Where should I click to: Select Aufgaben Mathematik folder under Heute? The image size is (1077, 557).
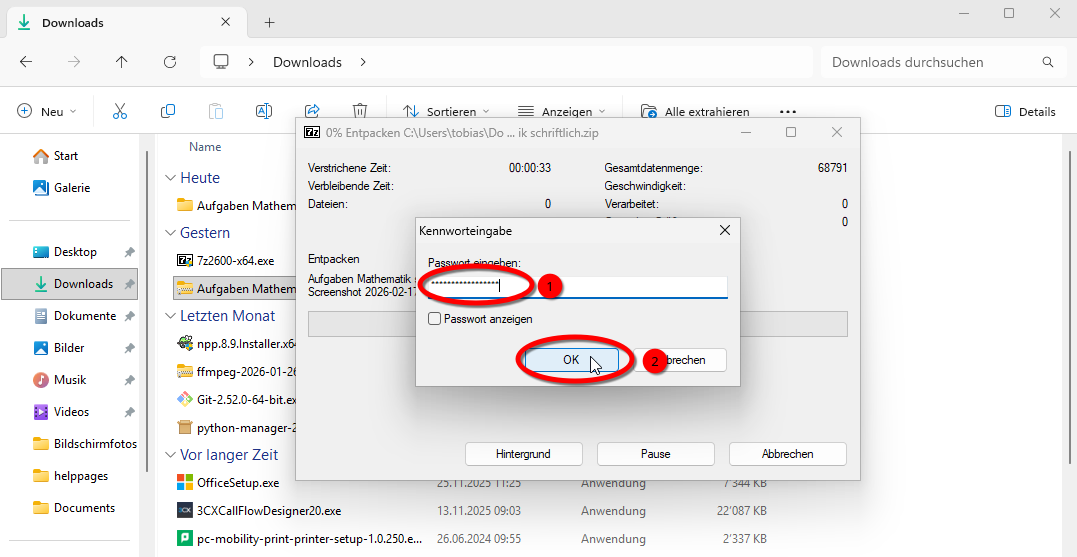click(236, 205)
